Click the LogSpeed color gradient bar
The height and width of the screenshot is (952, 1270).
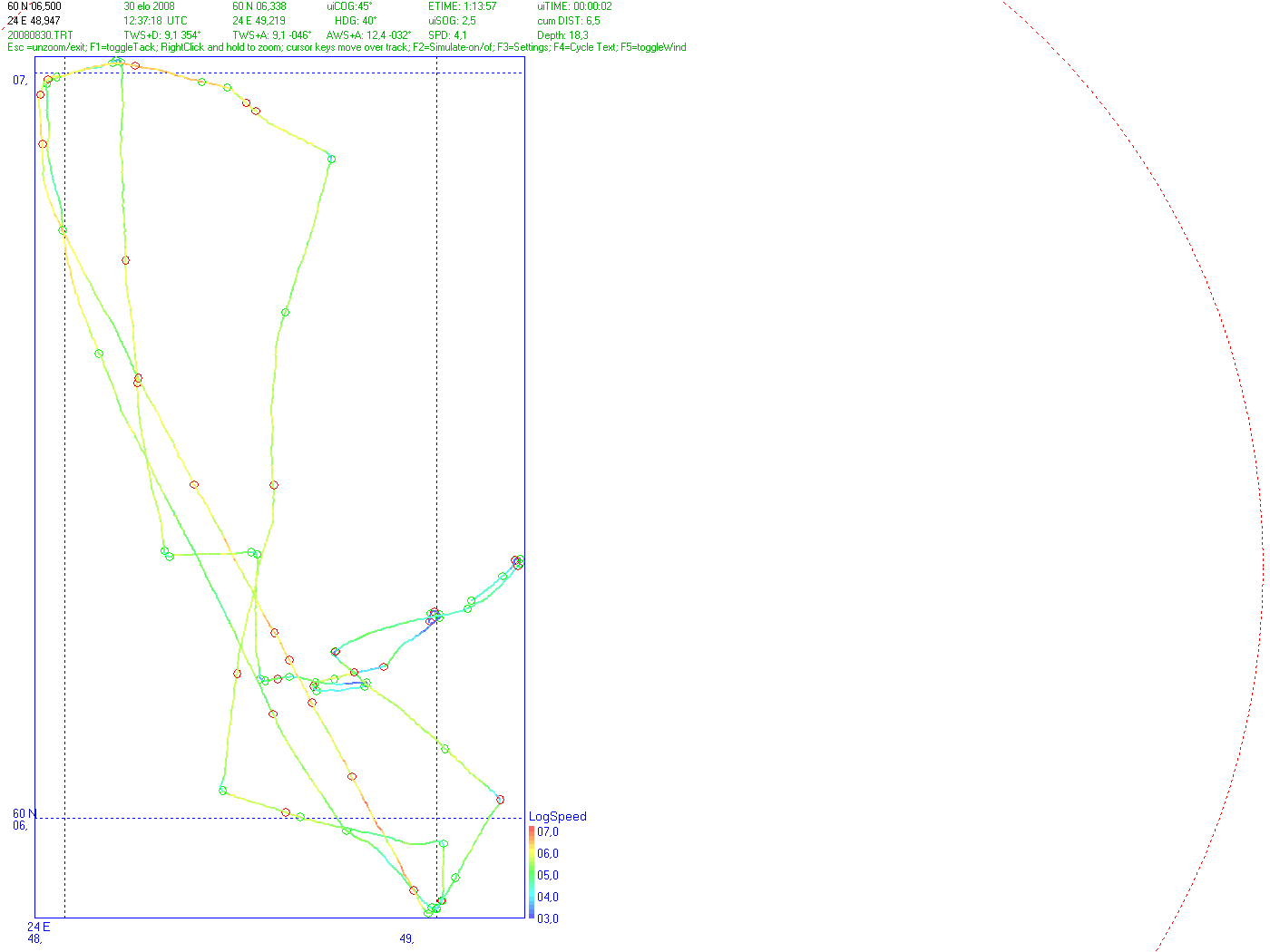tap(532, 872)
